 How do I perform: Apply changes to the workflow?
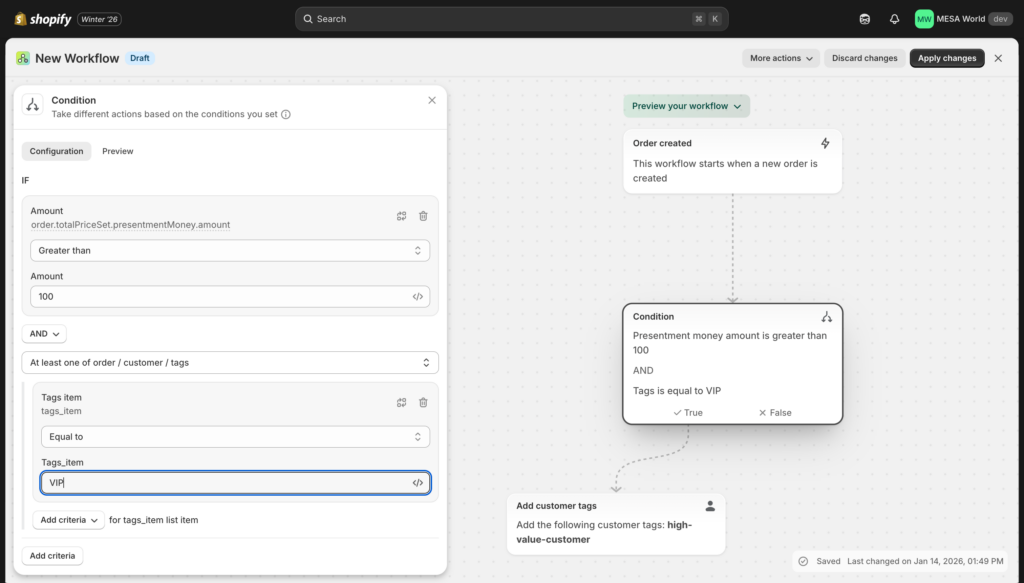[946, 57]
